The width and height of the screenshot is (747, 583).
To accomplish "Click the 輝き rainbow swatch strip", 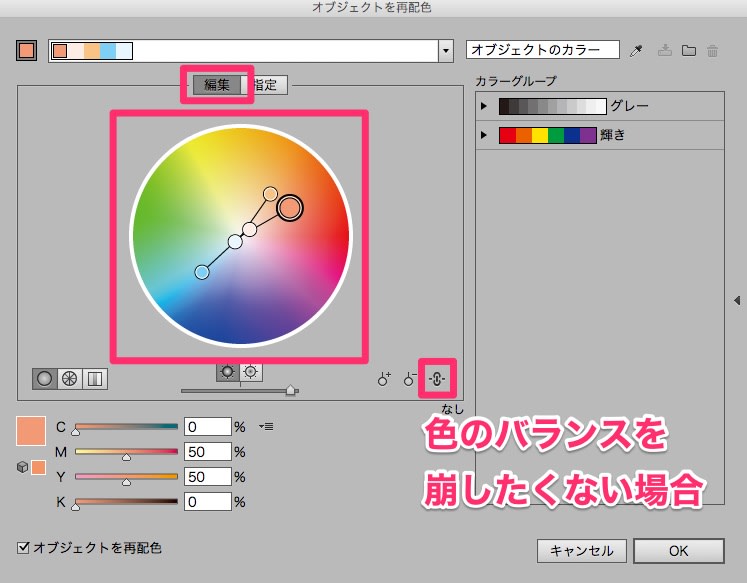I will 547,135.
